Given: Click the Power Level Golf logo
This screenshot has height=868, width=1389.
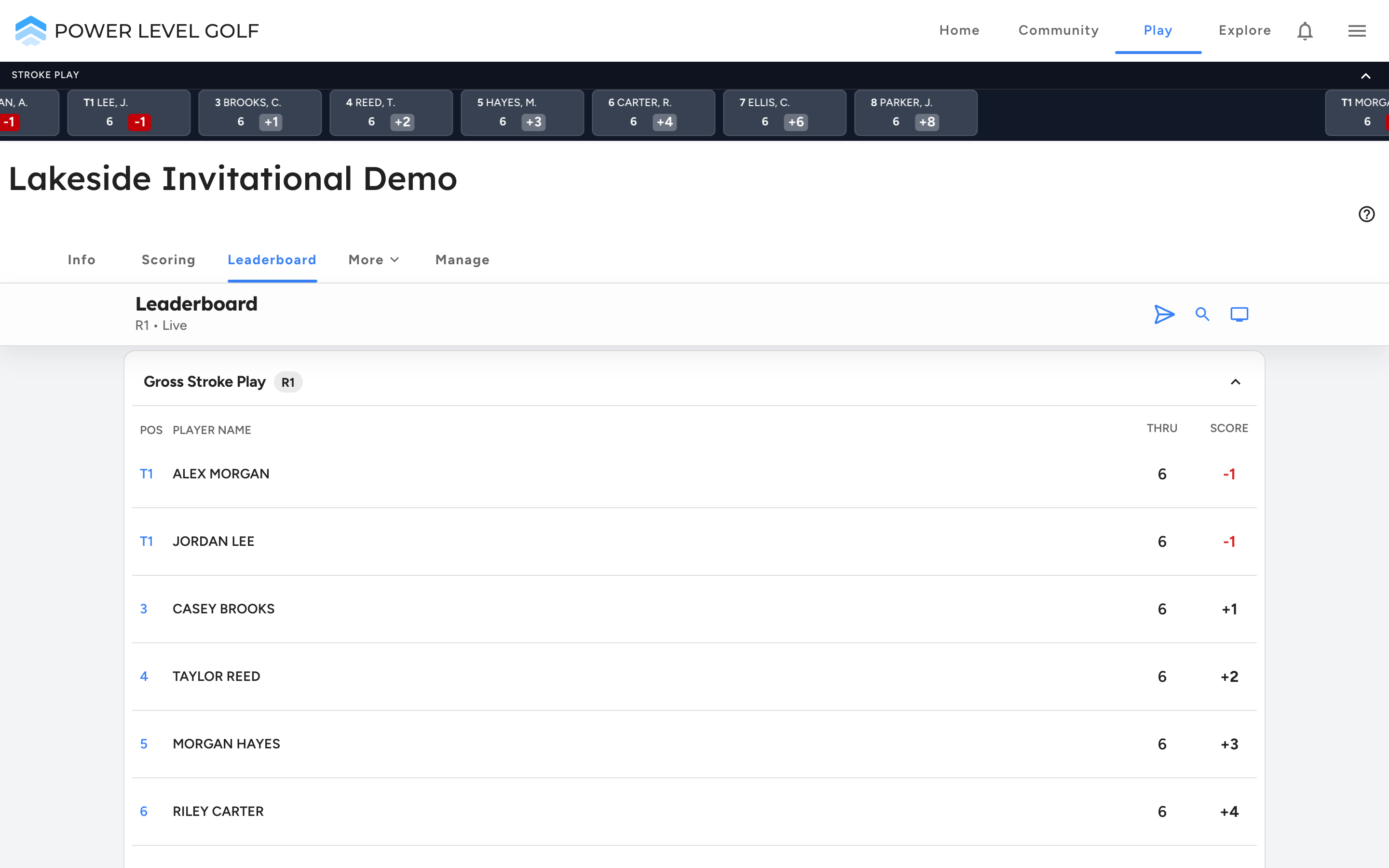Looking at the screenshot, I should click(136, 30).
